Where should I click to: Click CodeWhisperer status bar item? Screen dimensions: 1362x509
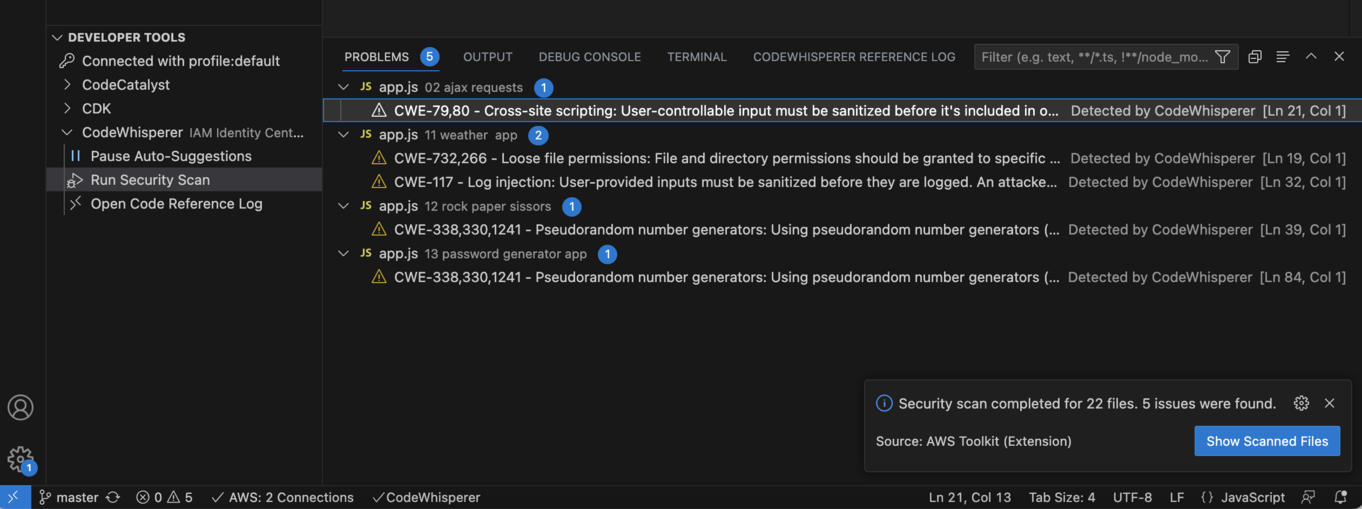click(426, 497)
